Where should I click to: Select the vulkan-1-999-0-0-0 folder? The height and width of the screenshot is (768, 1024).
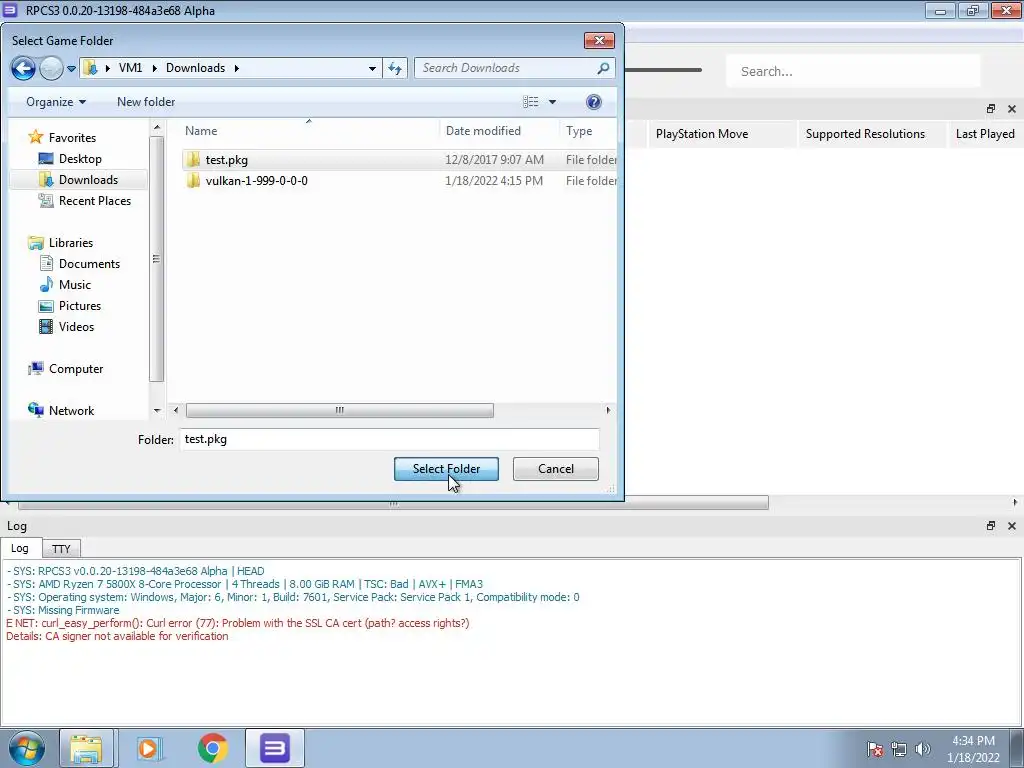399,181
